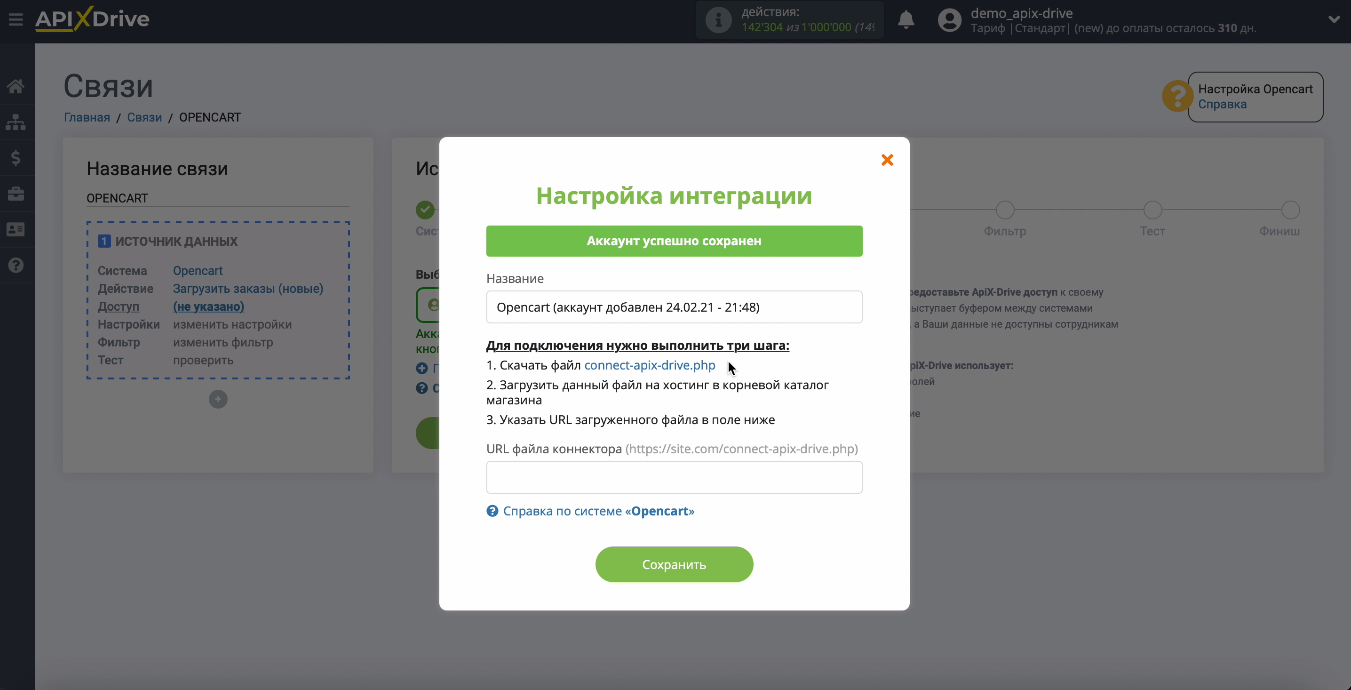The width and height of the screenshot is (1351, 690).
Task: Download the connect-apix-drive.php file link
Action: (x=650, y=365)
